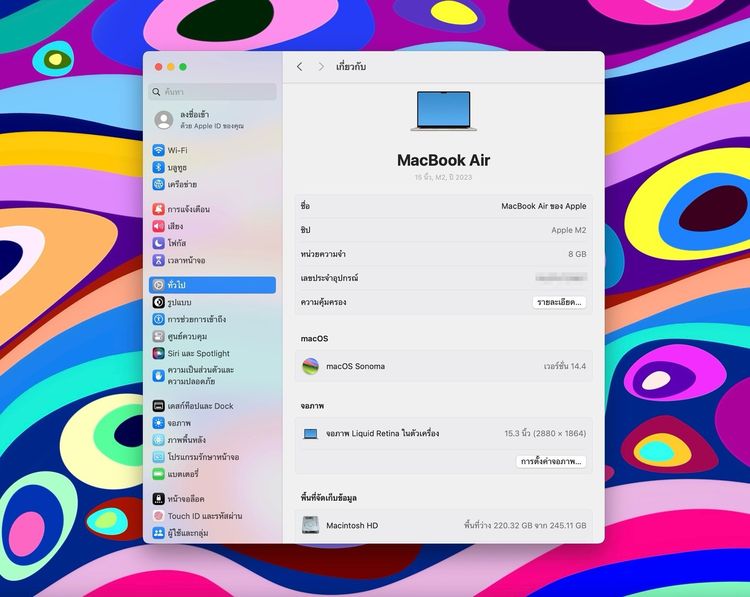Click the built-in Liquid Retina display icon
The width and height of the screenshot is (750, 597).
[310, 434]
